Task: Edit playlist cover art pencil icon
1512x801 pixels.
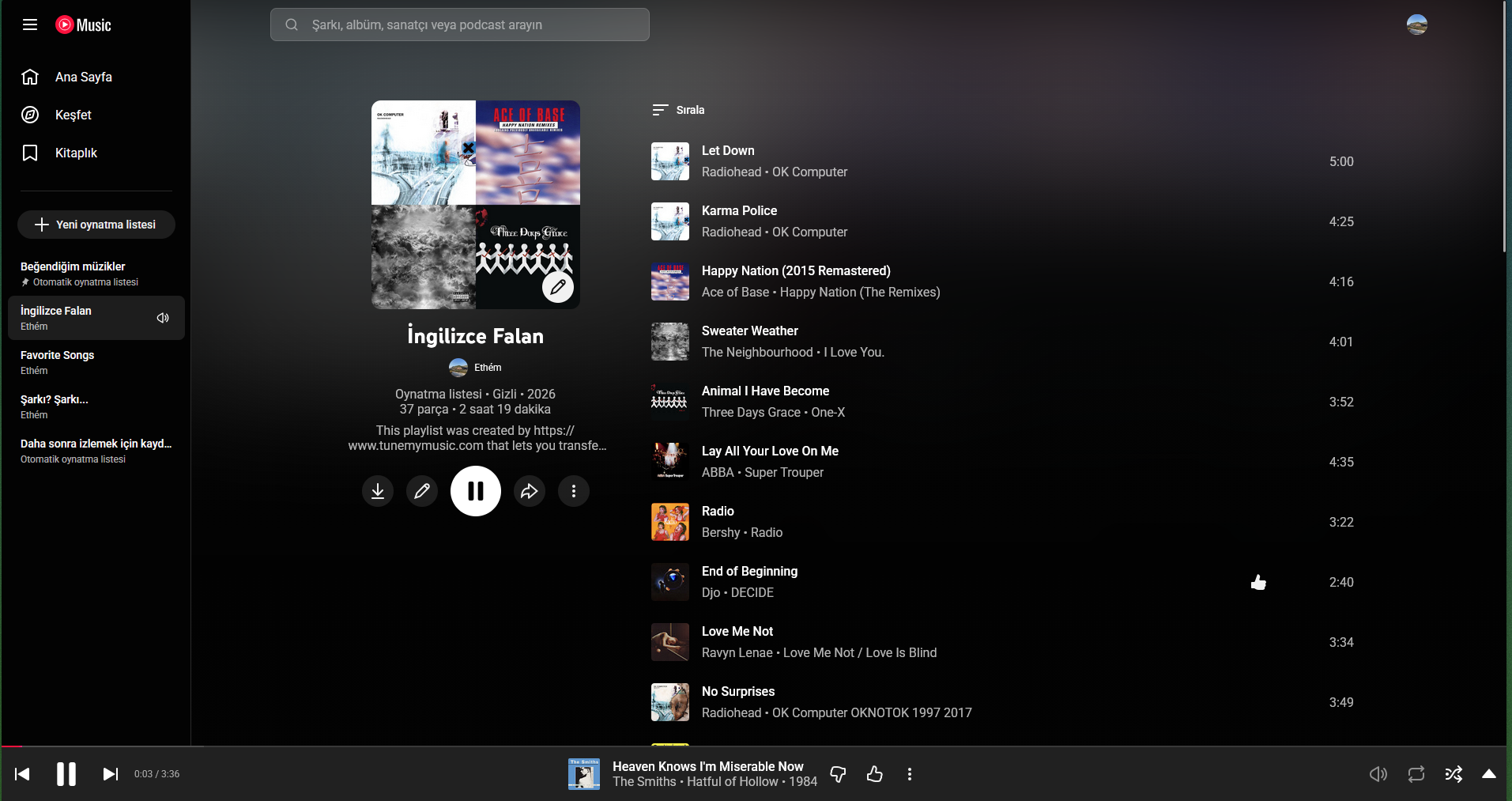Action: pyautogui.click(x=558, y=287)
